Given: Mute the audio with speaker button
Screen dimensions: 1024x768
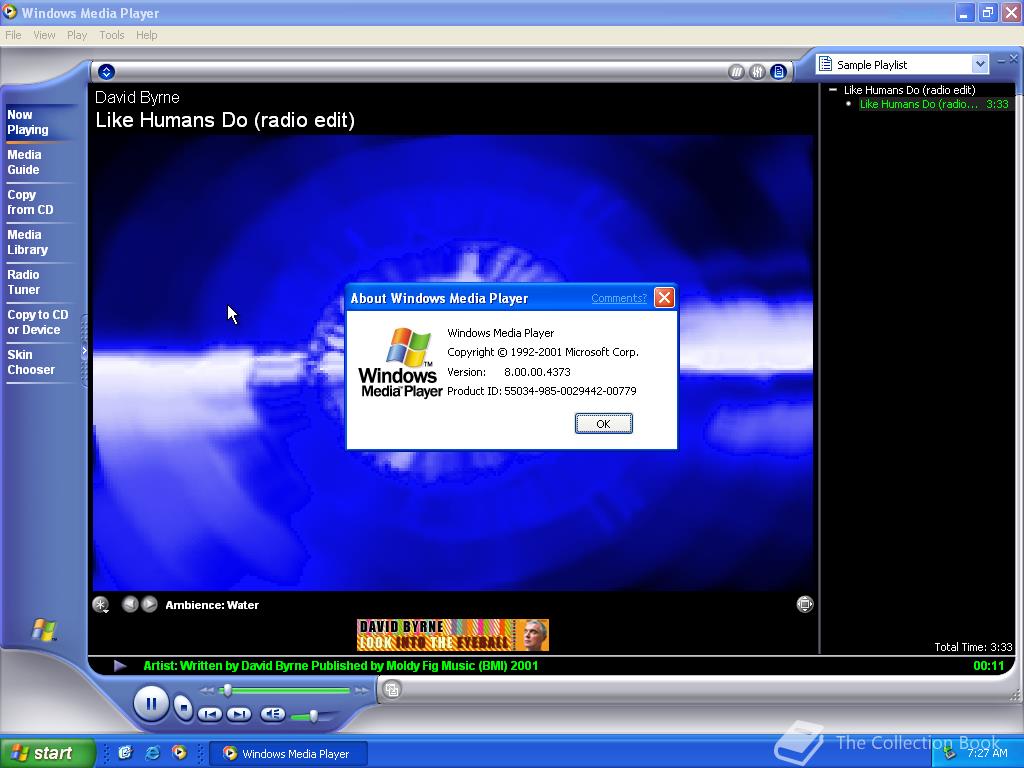Looking at the screenshot, I should click(272, 714).
